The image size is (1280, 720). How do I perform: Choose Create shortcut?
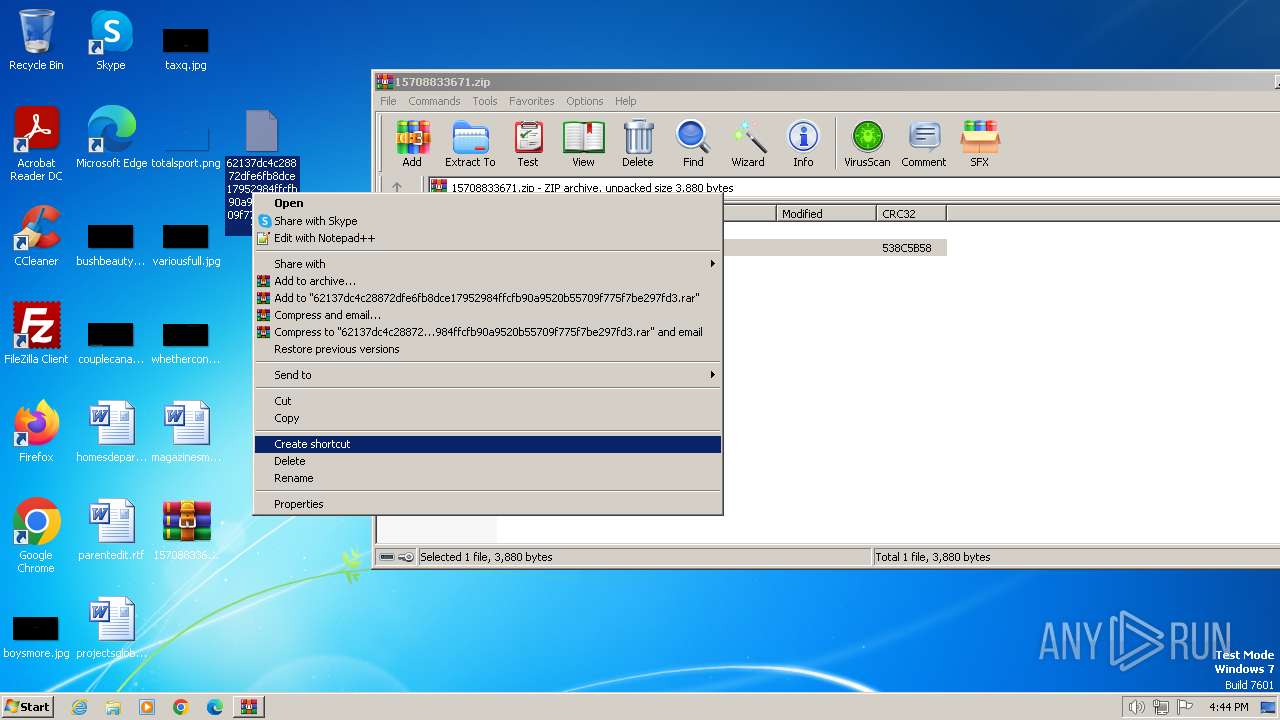click(x=488, y=444)
